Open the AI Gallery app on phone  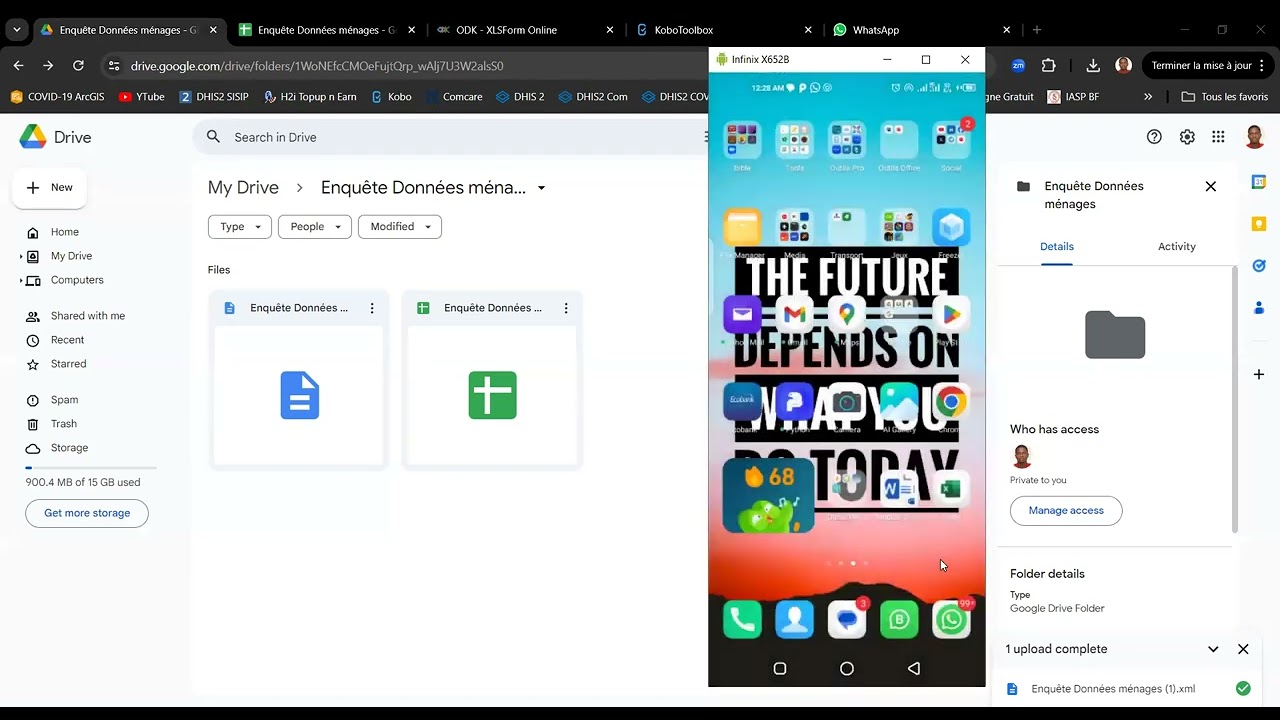pos(898,402)
